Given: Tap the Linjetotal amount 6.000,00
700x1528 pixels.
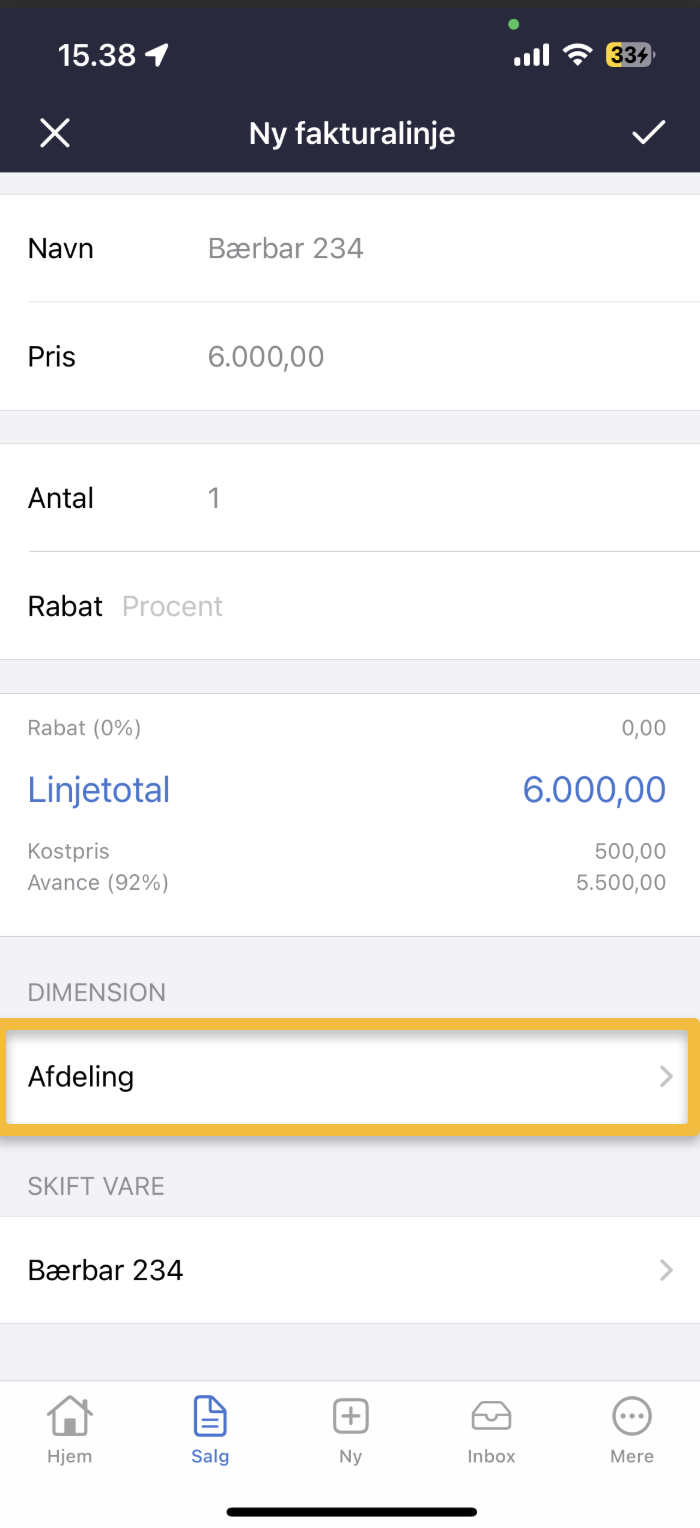Looking at the screenshot, I should point(594,790).
